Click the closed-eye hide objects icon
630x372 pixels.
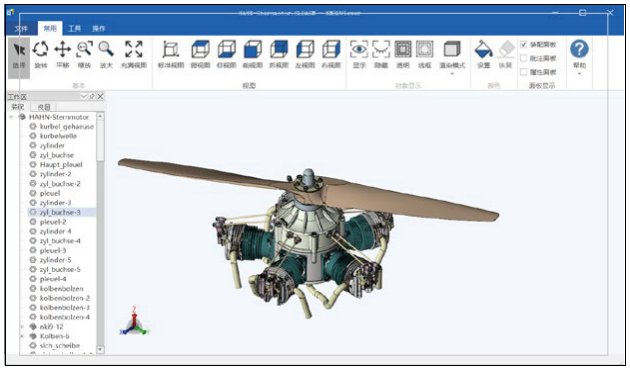click(x=381, y=54)
